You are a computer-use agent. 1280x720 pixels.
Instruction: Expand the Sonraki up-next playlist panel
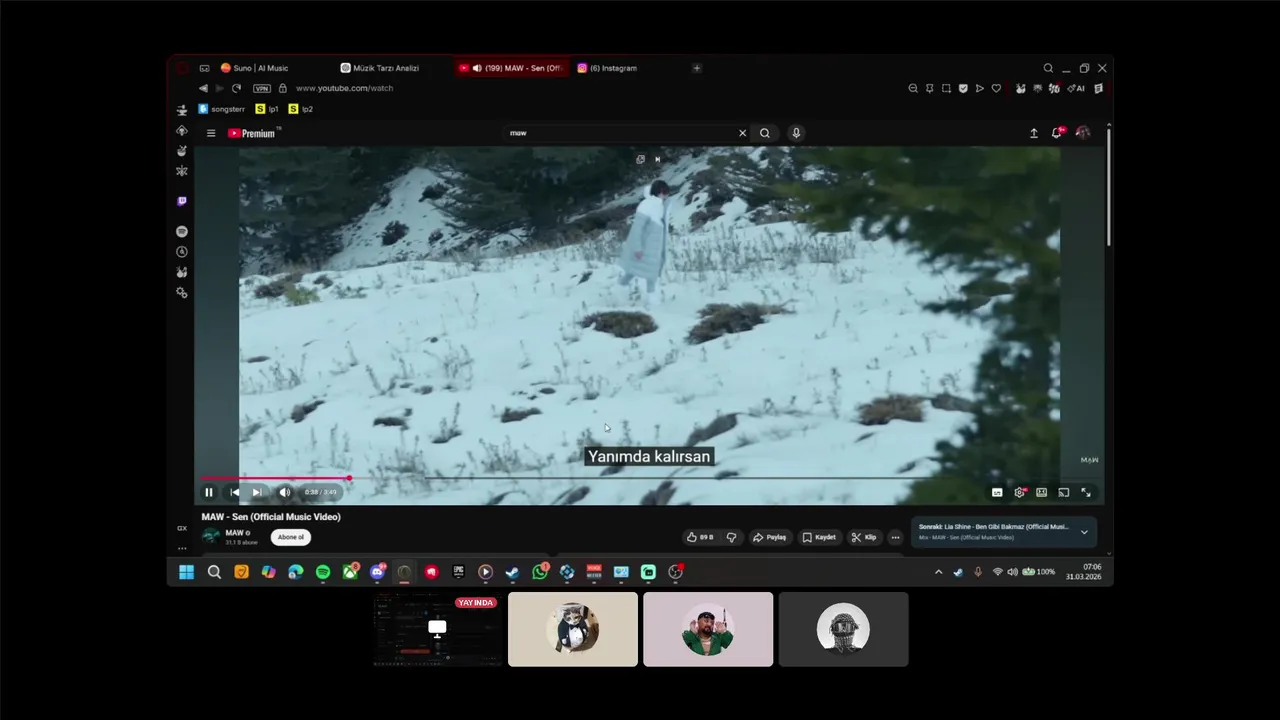pos(1084,532)
